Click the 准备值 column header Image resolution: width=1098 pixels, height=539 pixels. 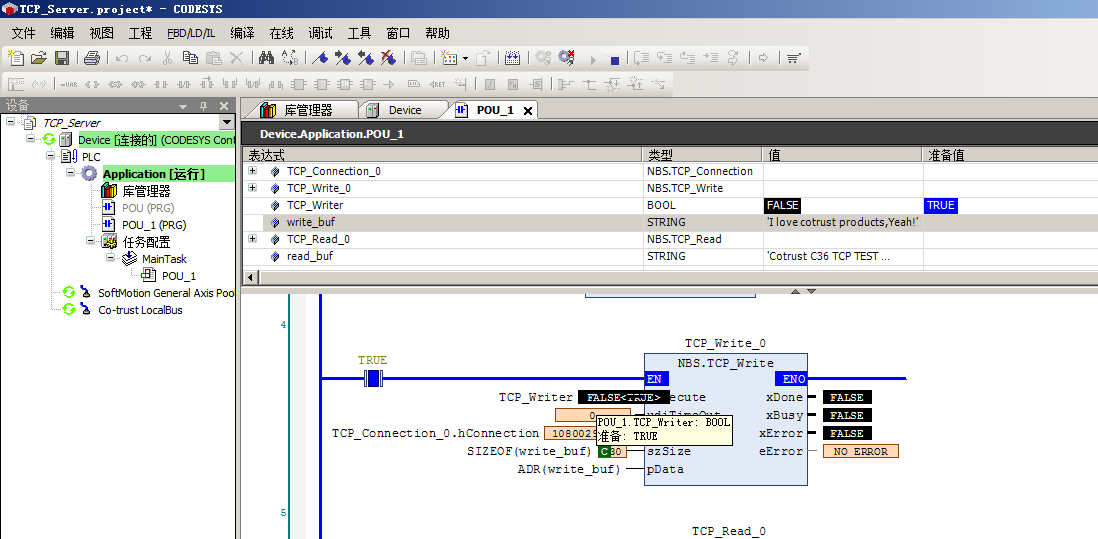coord(1010,155)
